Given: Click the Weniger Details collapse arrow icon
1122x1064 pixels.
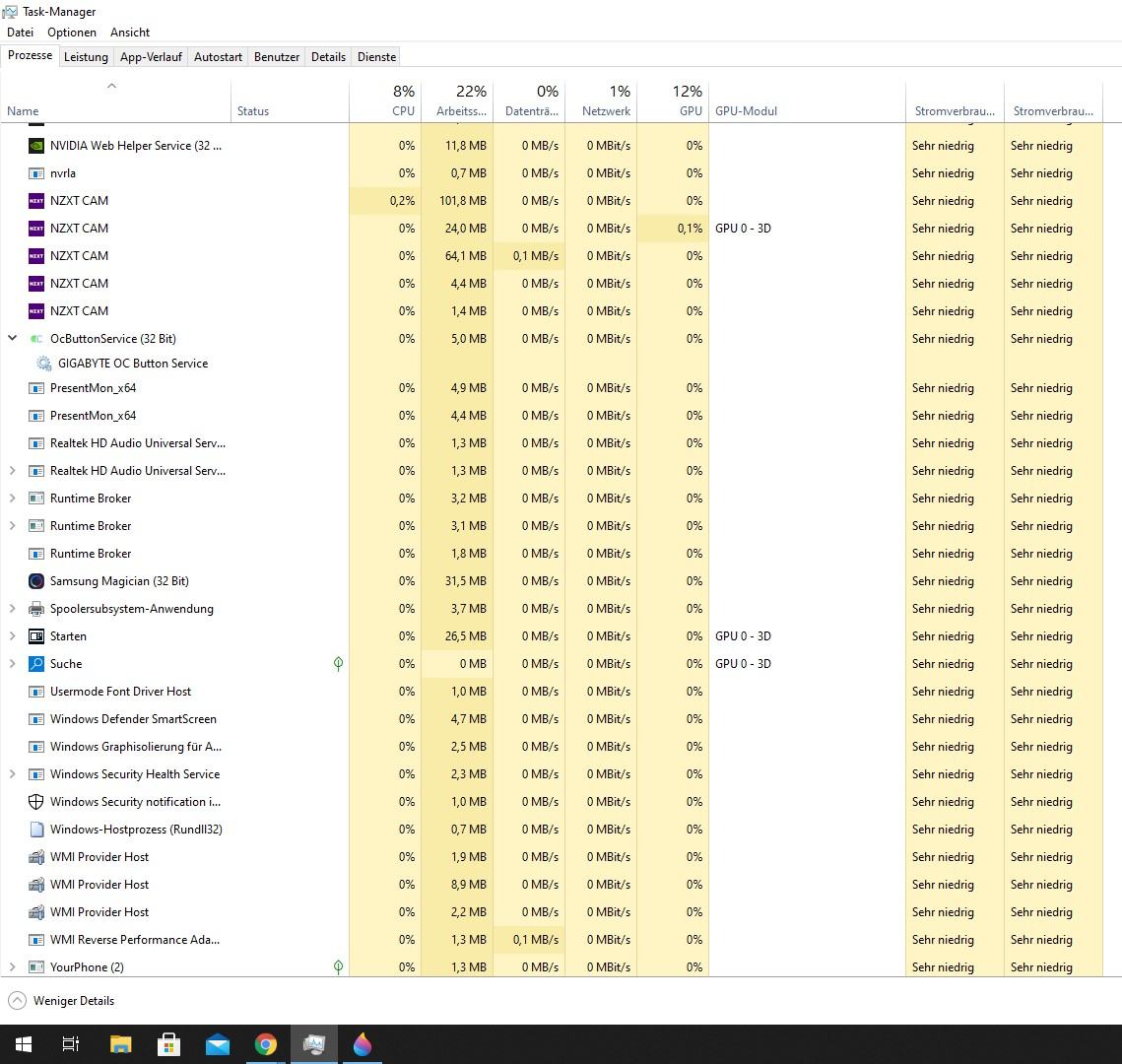Looking at the screenshot, I should click(17, 1000).
